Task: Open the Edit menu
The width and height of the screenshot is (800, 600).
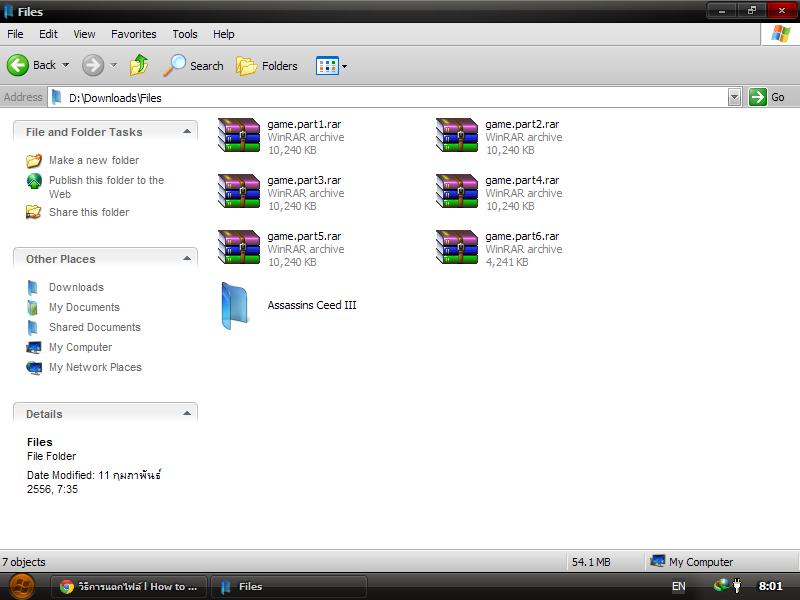Action: 48,34
